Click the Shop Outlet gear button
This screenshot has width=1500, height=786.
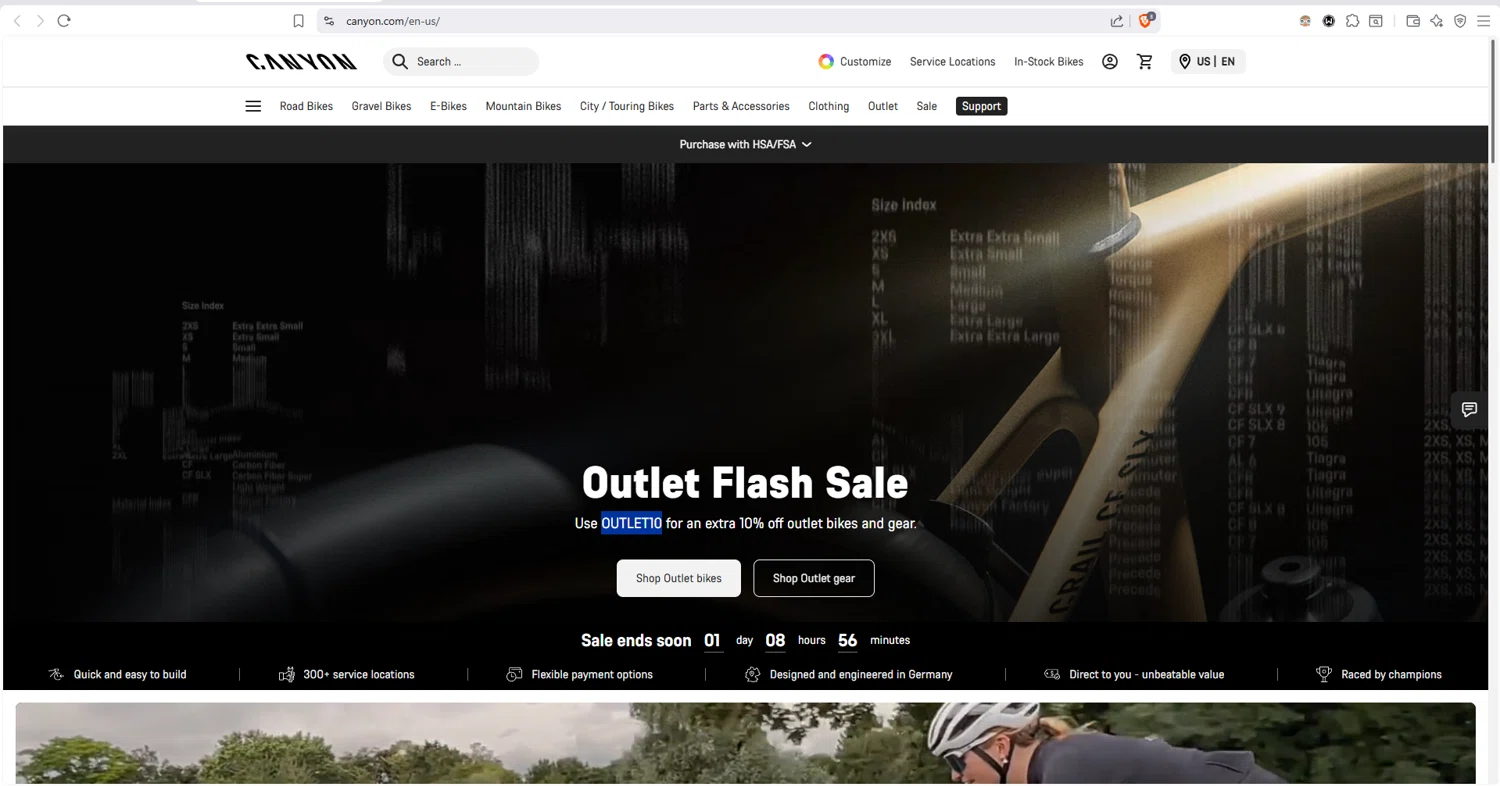pos(814,578)
